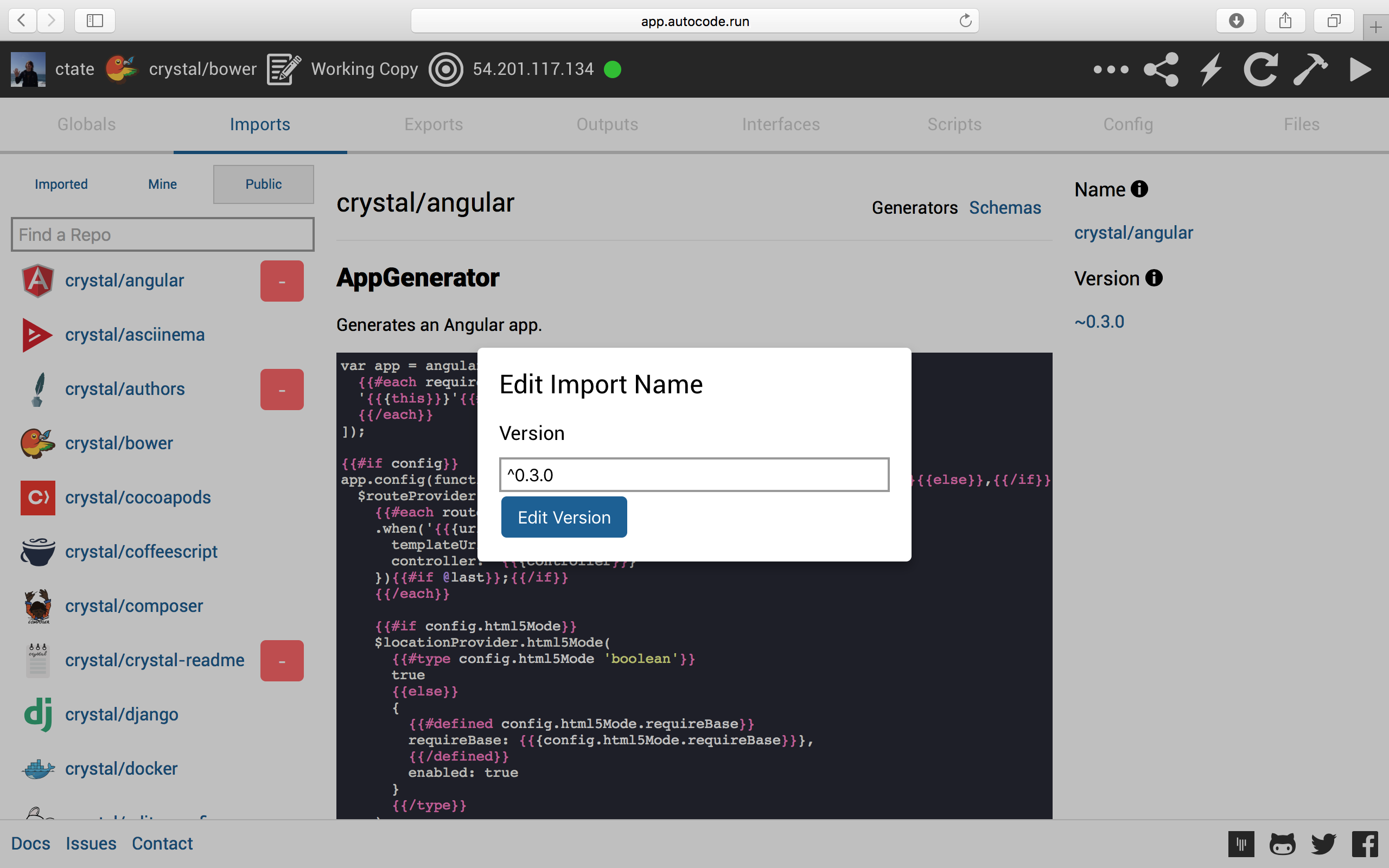Click the Angular logo in repo list
Viewport: 1389px width, 868px height.
point(38,280)
